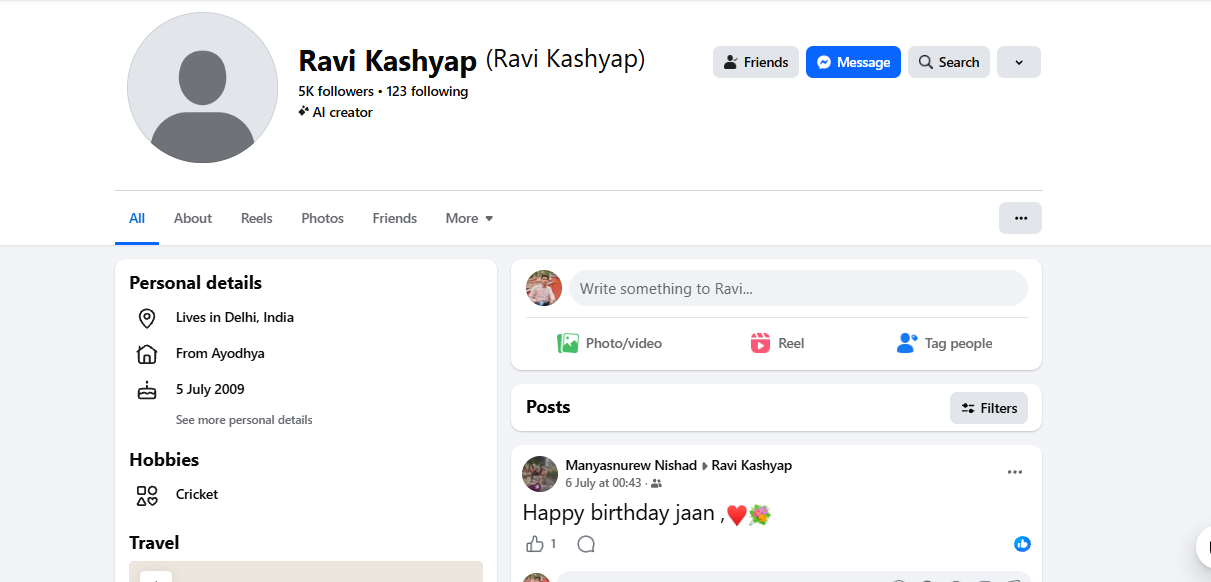This screenshot has width=1211, height=582.
Task: Go to the Reels tab
Action: (256, 218)
